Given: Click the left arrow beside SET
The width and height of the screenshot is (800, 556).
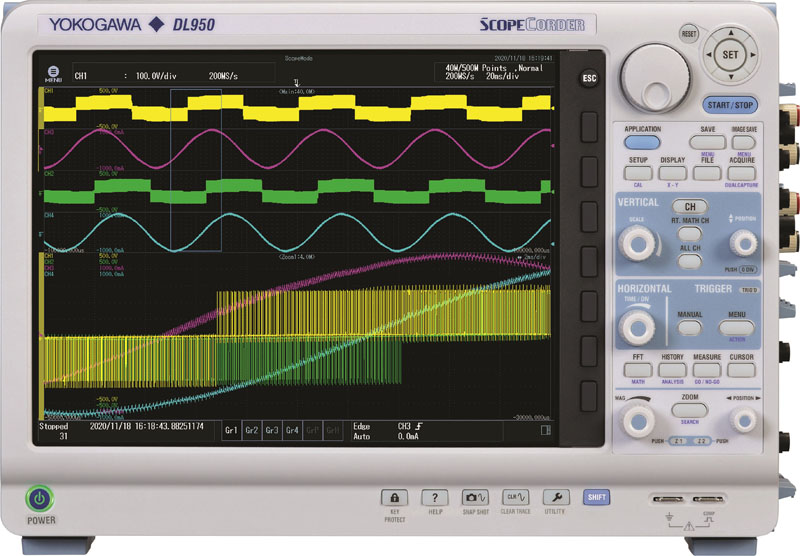Looking at the screenshot, I should click(x=709, y=55).
